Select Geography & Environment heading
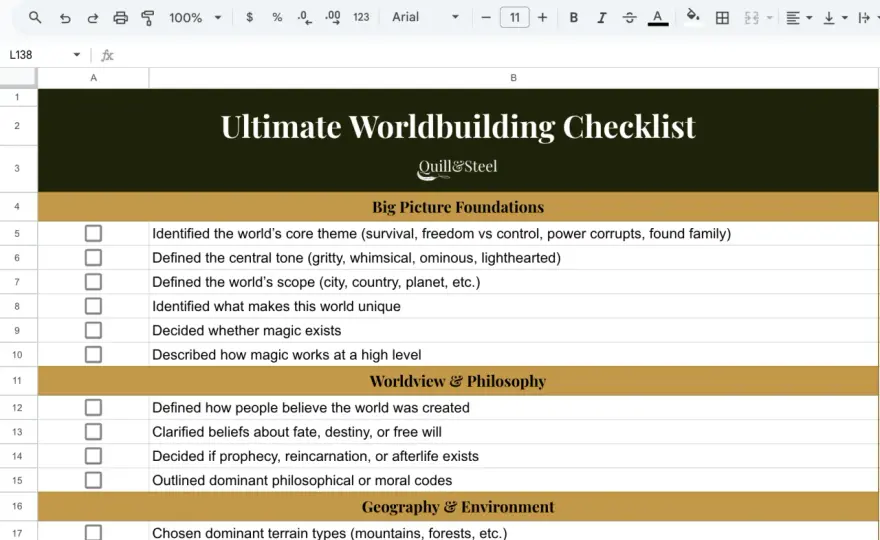 (x=458, y=506)
